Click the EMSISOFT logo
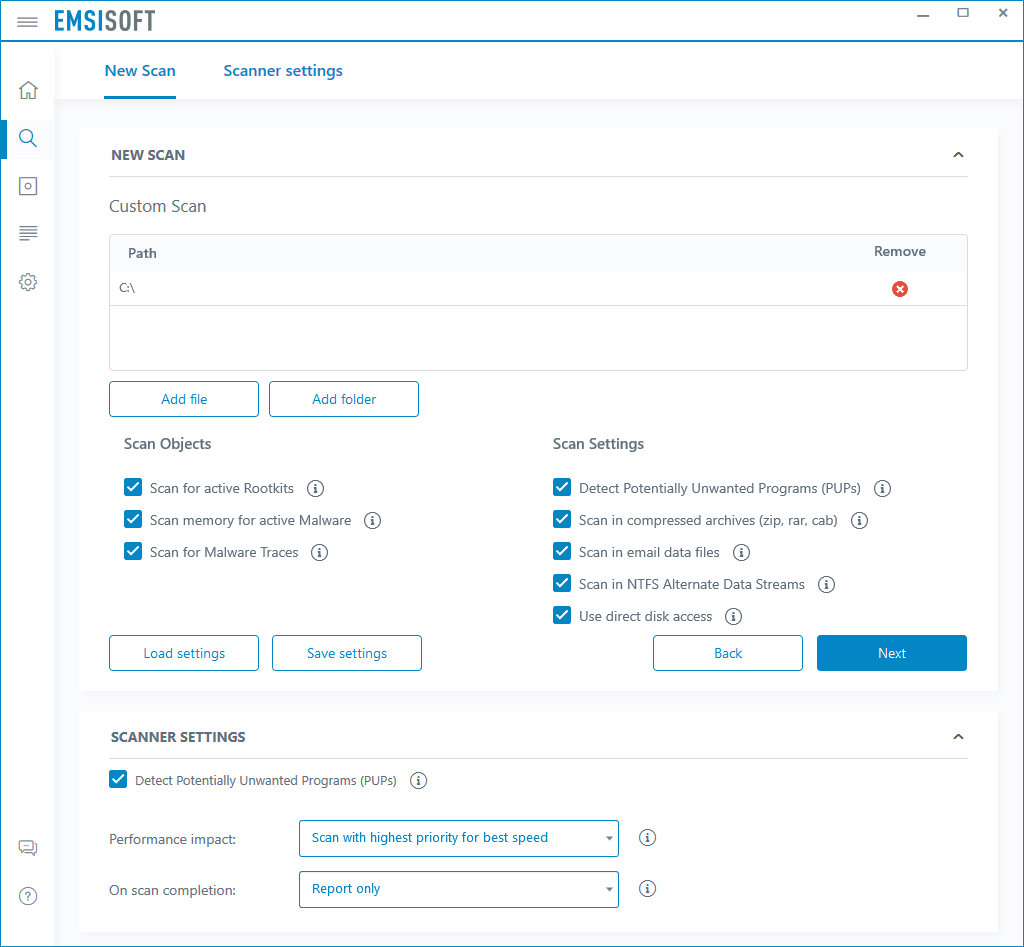This screenshot has width=1024, height=947. (x=104, y=21)
